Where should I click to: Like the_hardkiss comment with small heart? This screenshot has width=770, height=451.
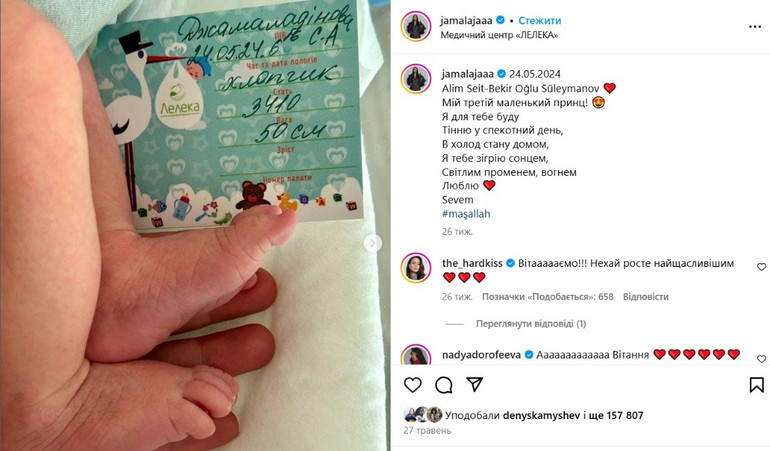pyautogui.click(x=761, y=267)
